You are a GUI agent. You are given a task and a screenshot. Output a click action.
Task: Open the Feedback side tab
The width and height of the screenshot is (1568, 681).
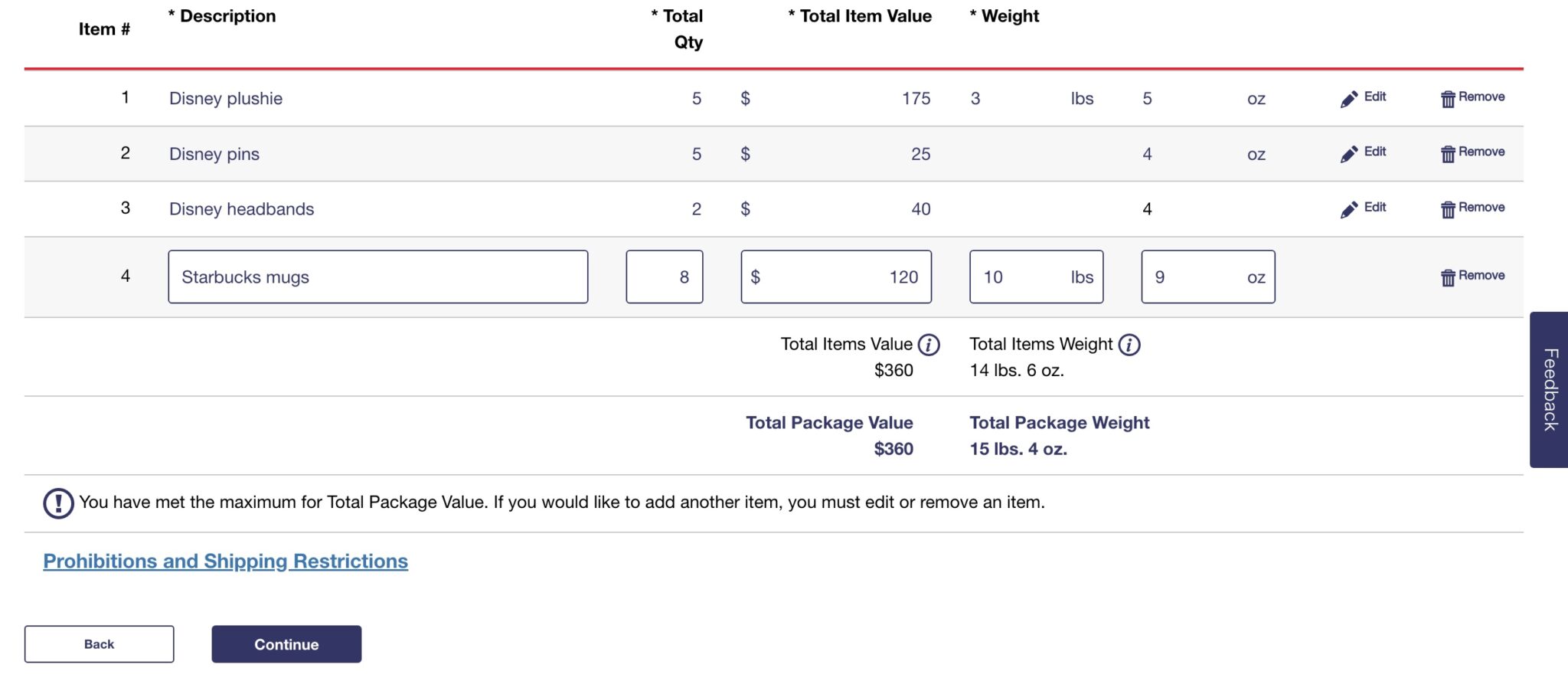(1549, 389)
